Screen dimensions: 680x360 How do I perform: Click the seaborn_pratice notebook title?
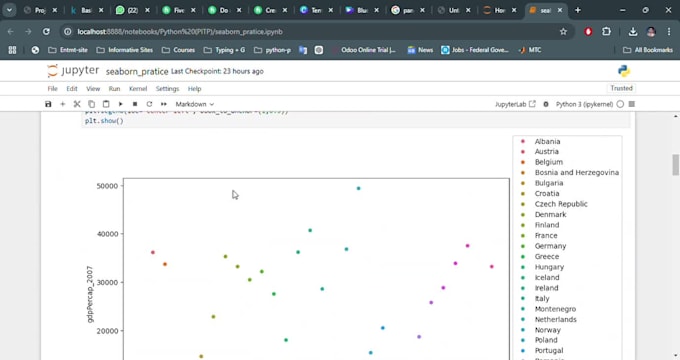click(137, 71)
